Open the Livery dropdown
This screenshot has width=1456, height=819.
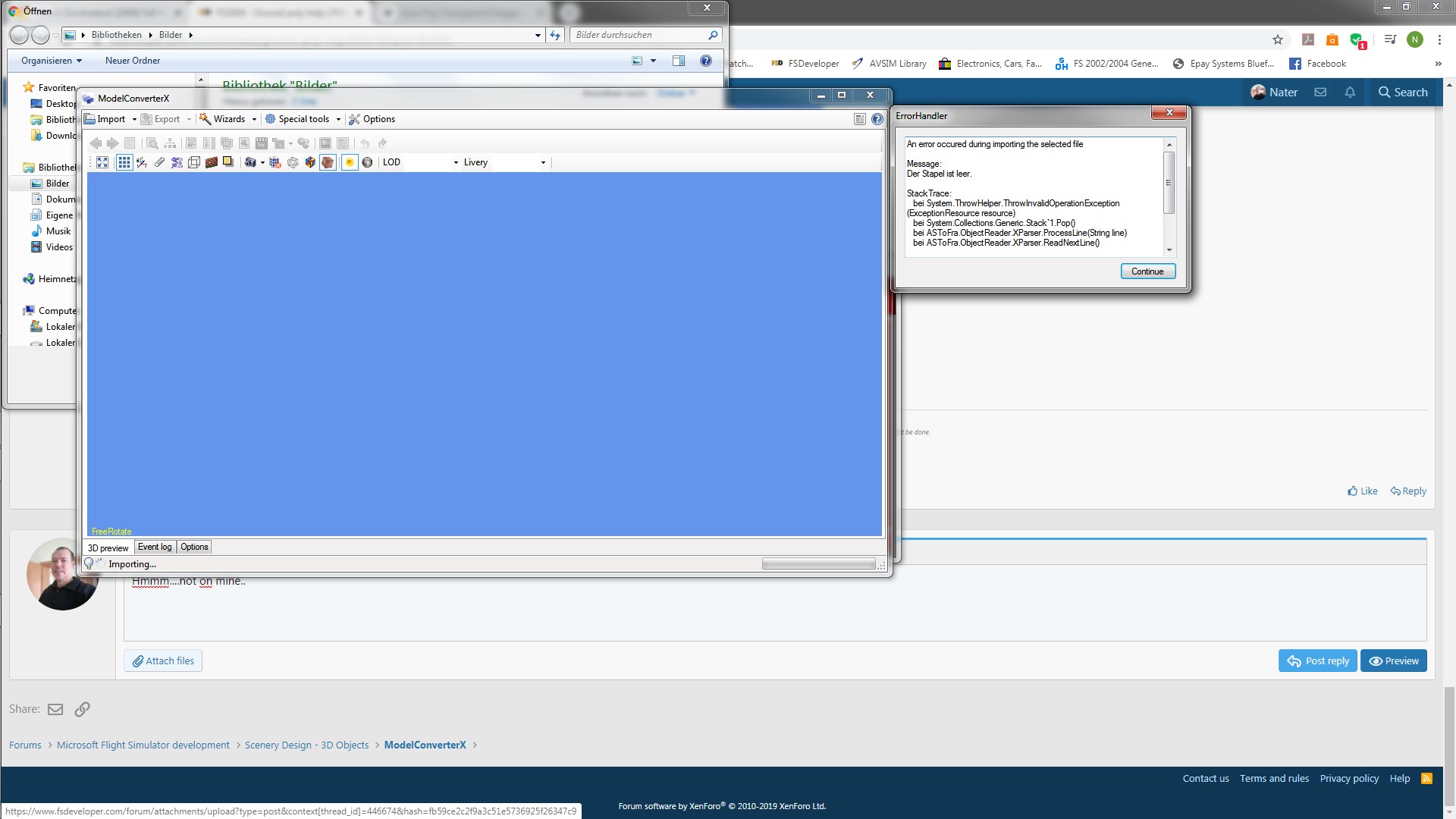coord(543,162)
